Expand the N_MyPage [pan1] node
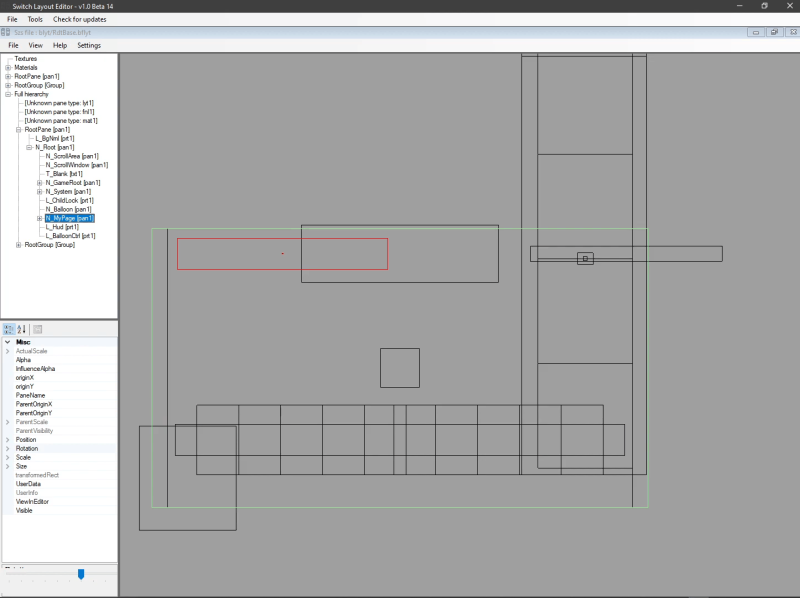Image resolution: width=800 pixels, height=598 pixels. click(40, 218)
